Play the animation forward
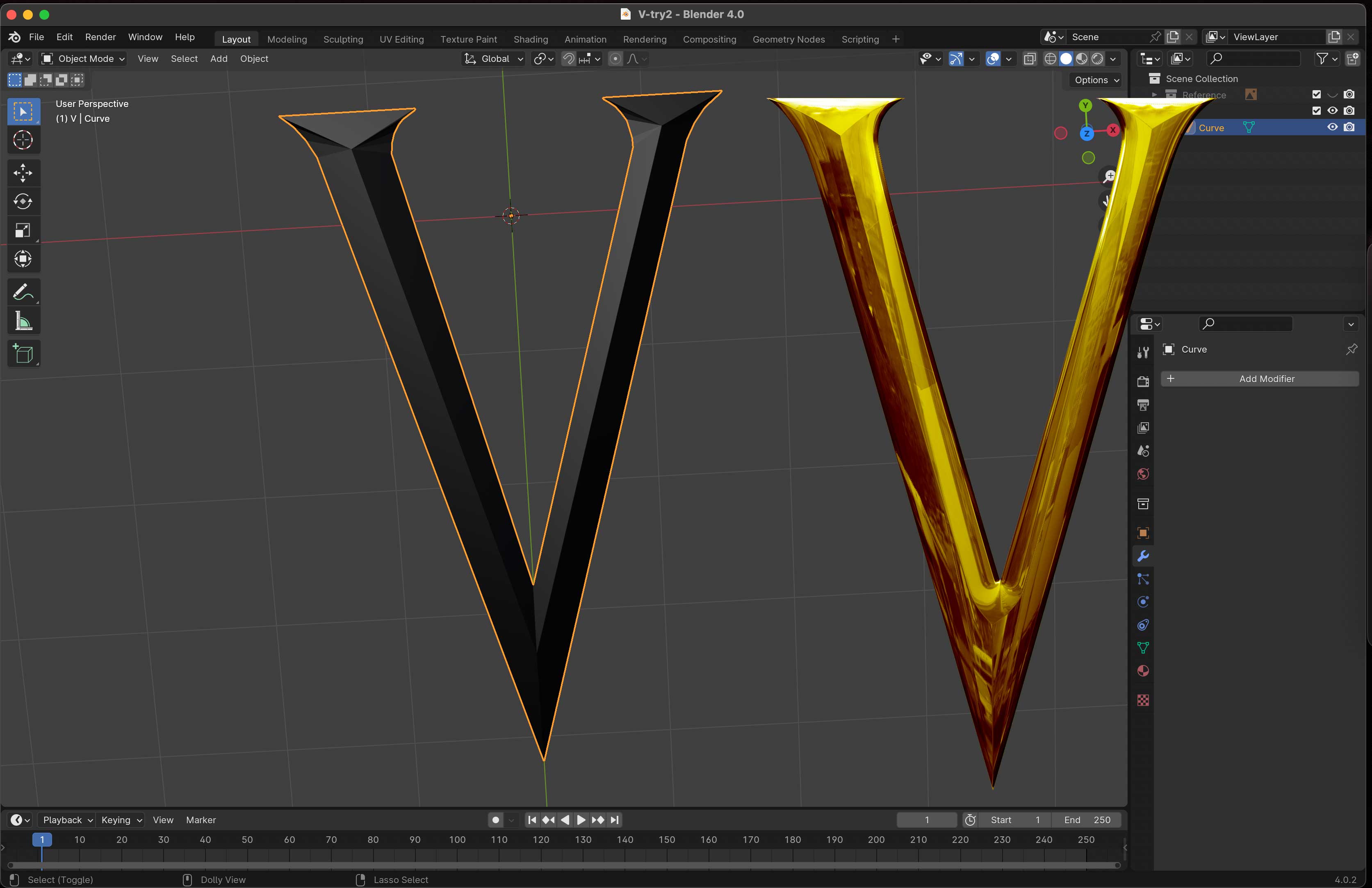Screen dimensions: 1372x888 581,820
